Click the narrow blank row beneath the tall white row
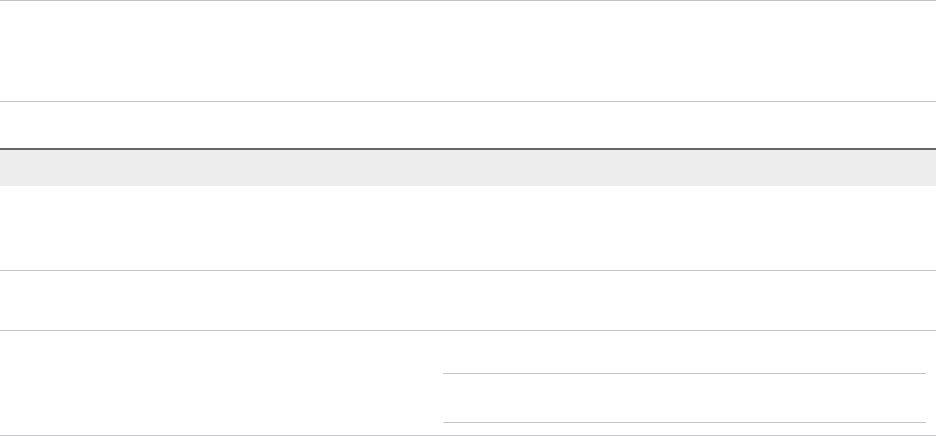 click(468, 300)
